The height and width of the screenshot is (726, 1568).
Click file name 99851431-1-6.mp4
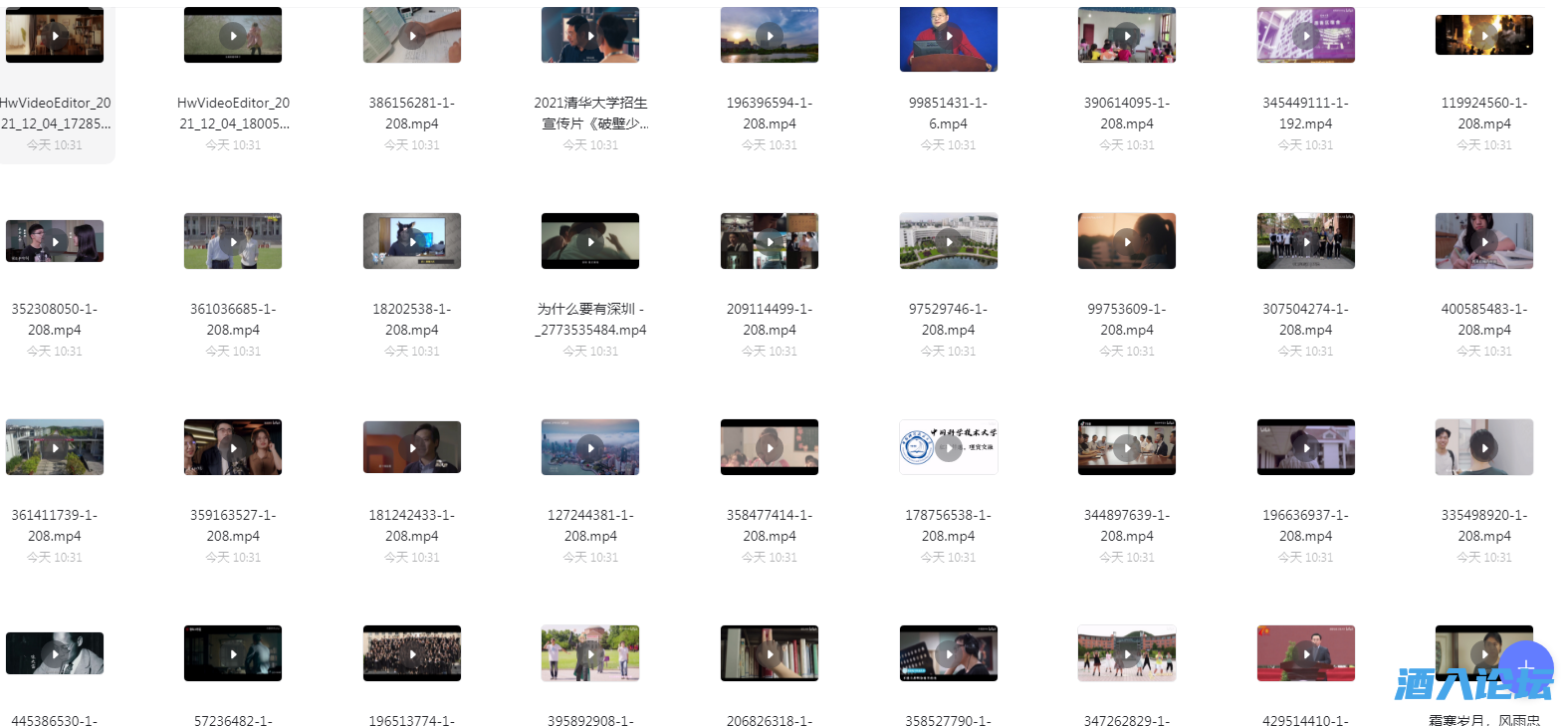[x=949, y=113]
